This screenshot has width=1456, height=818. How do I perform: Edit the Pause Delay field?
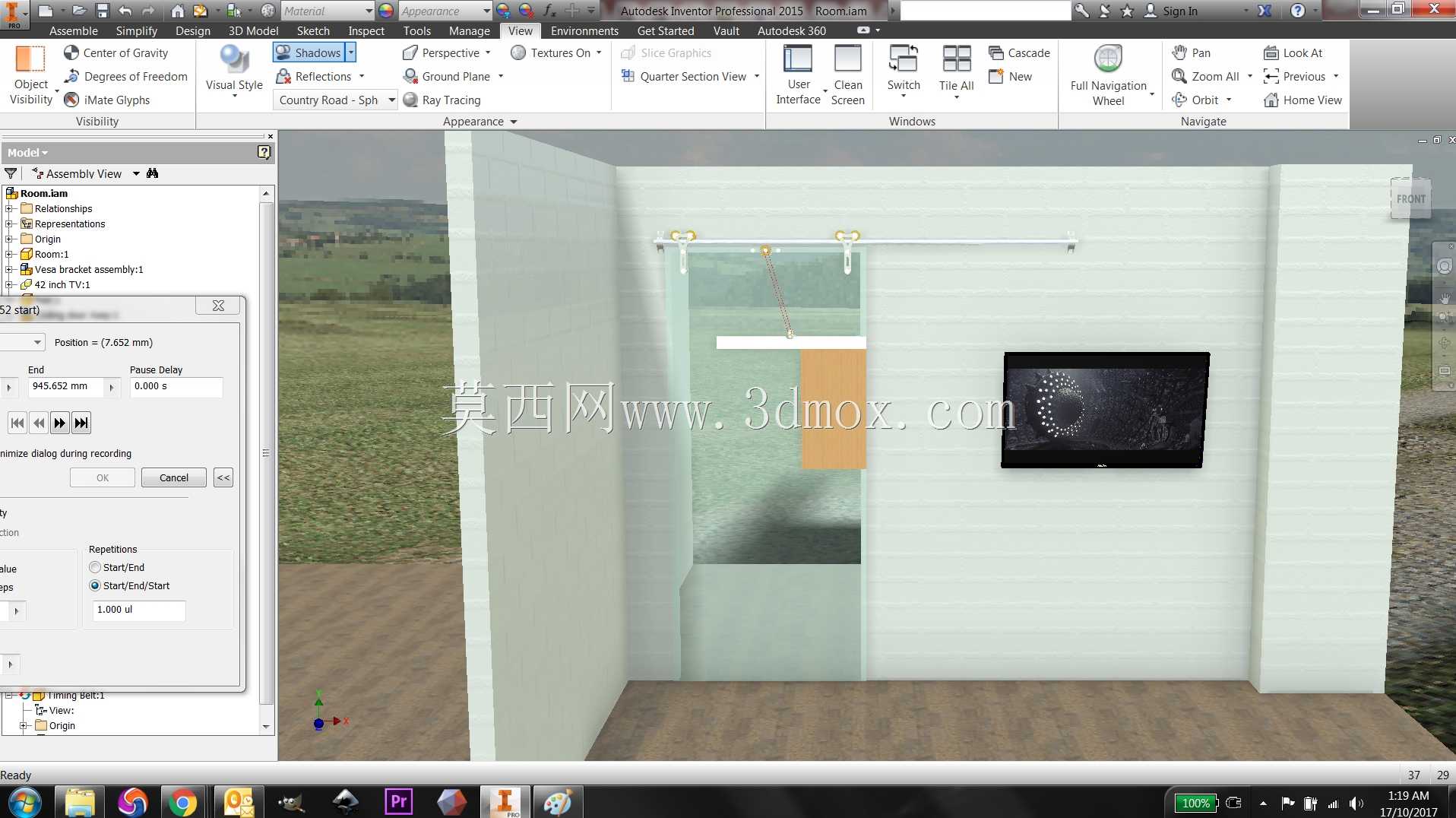coord(176,386)
